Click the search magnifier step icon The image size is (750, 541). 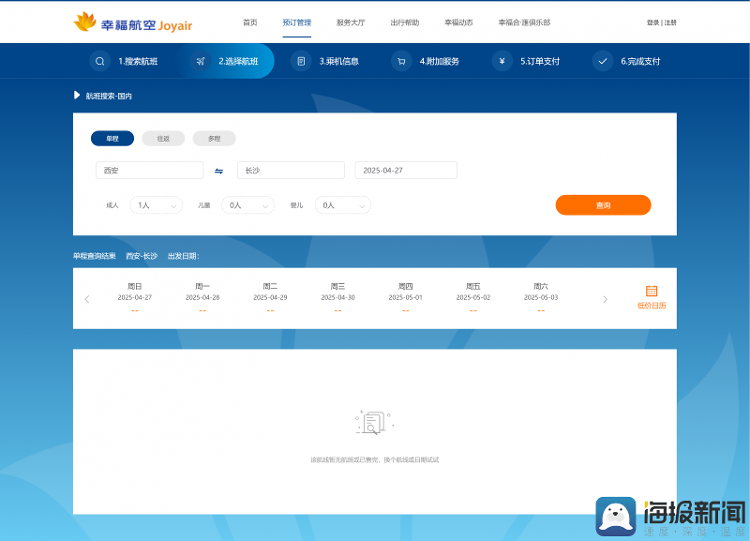[x=100, y=61]
